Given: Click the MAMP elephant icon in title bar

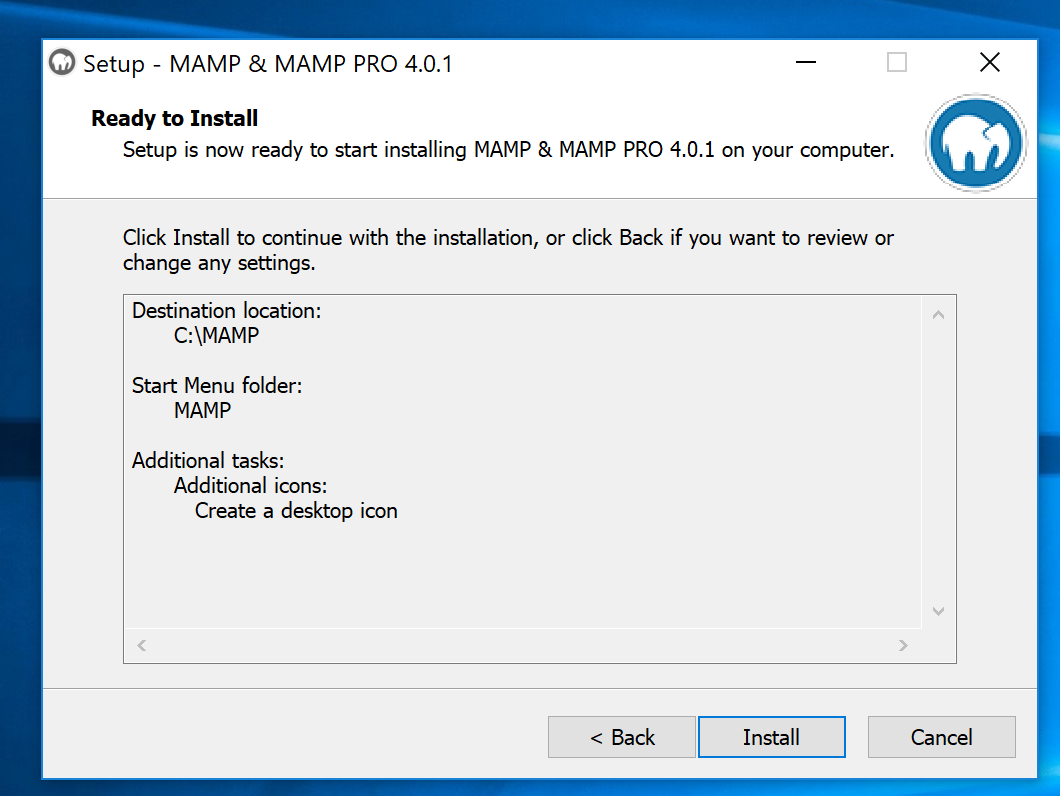Looking at the screenshot, I should 63,63.
